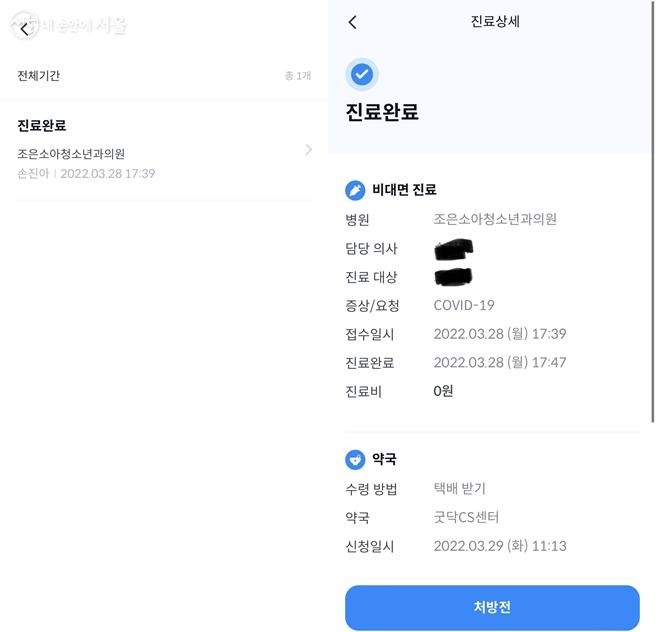
Task: Tap the 비대면 진료 section heading
Action: 404,189
